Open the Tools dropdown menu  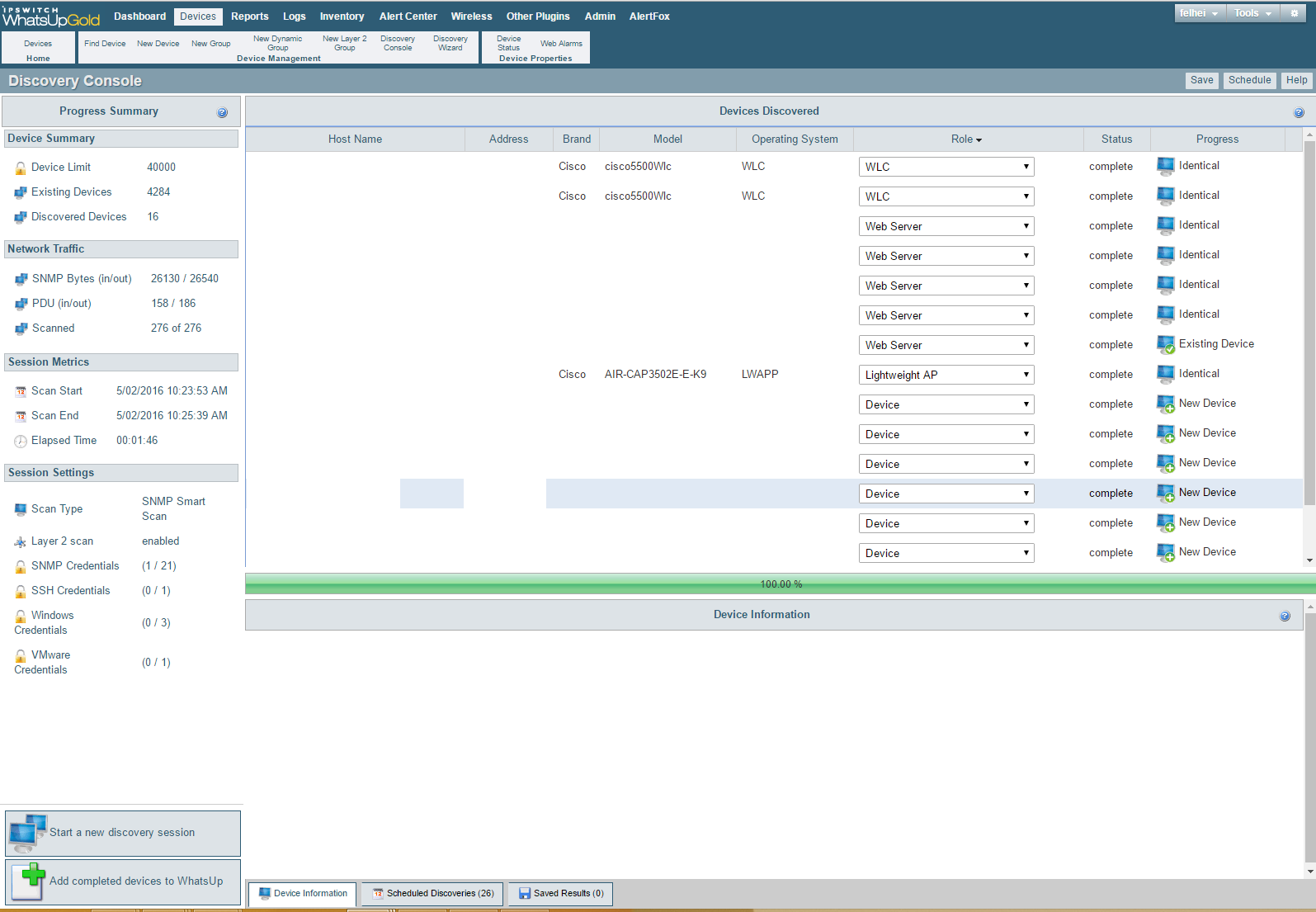(x=1253, y=13)
